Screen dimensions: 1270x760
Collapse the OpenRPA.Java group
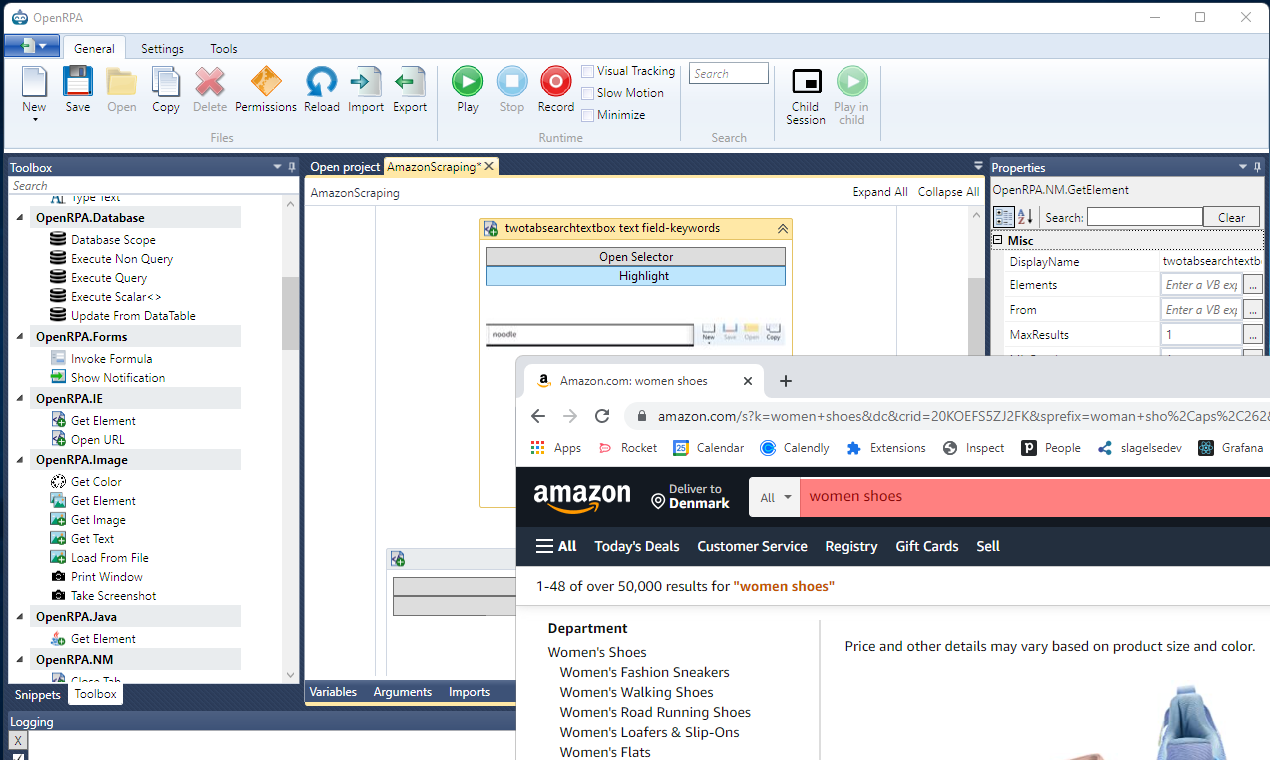click(20, 617)
